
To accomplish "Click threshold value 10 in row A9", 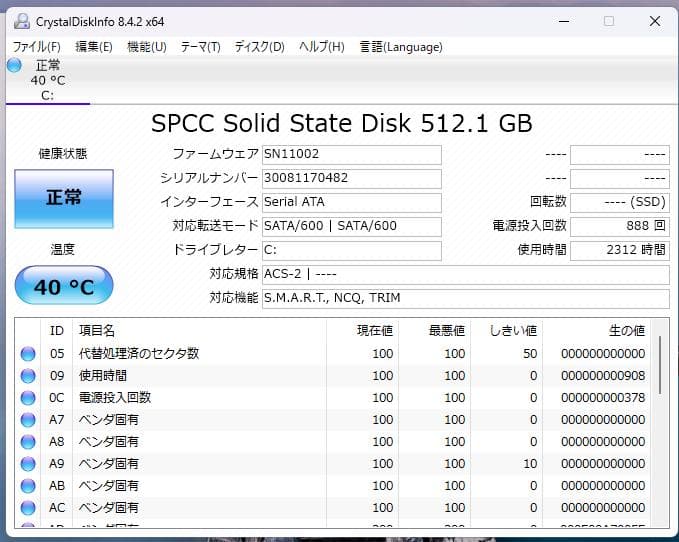I will pos(530,464).
